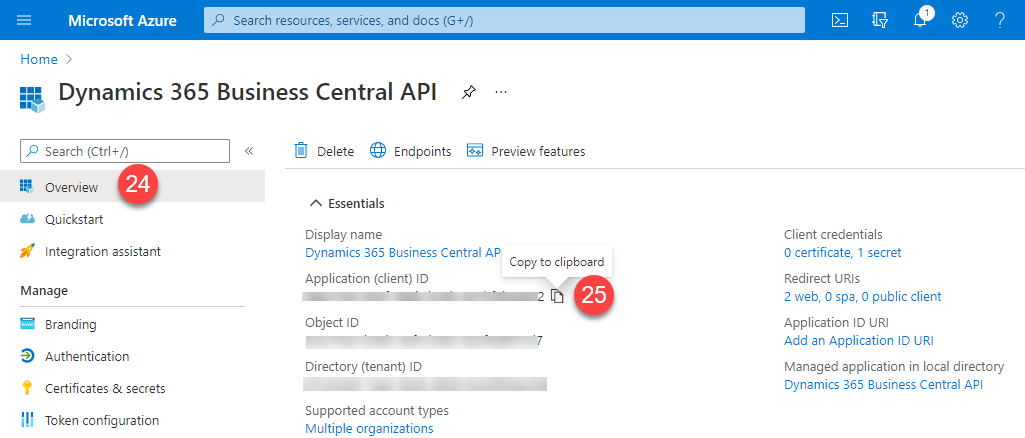Click the Delete trash icon
Screen dimensions: 1025x438
coord(301,151)
